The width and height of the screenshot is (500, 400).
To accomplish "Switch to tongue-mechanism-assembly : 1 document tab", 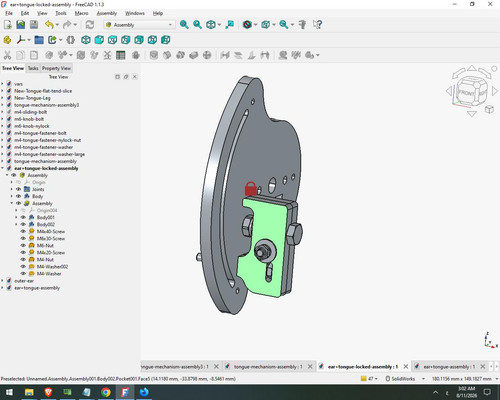I will (268, 366).
